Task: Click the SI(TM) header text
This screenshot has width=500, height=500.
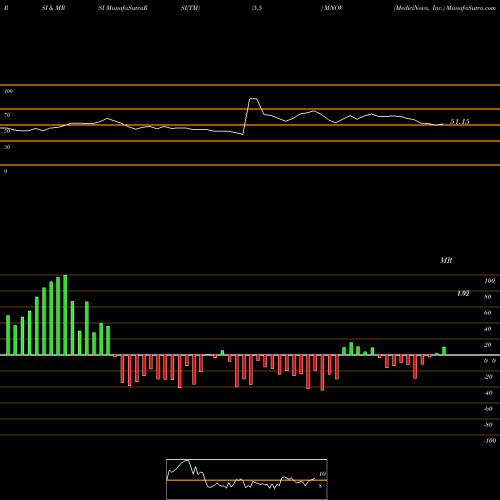Action: coord(190,8)
